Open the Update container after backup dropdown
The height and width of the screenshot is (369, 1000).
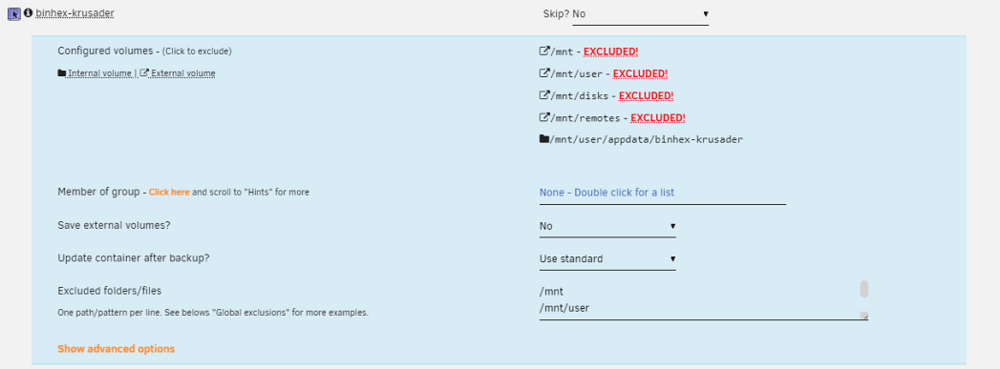pos(608,259)
